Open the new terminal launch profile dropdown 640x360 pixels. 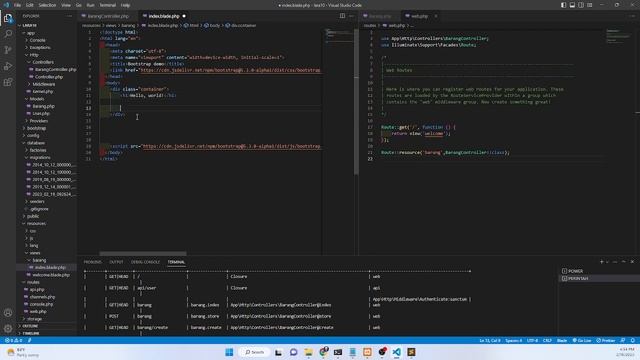[x=608, y=262]
